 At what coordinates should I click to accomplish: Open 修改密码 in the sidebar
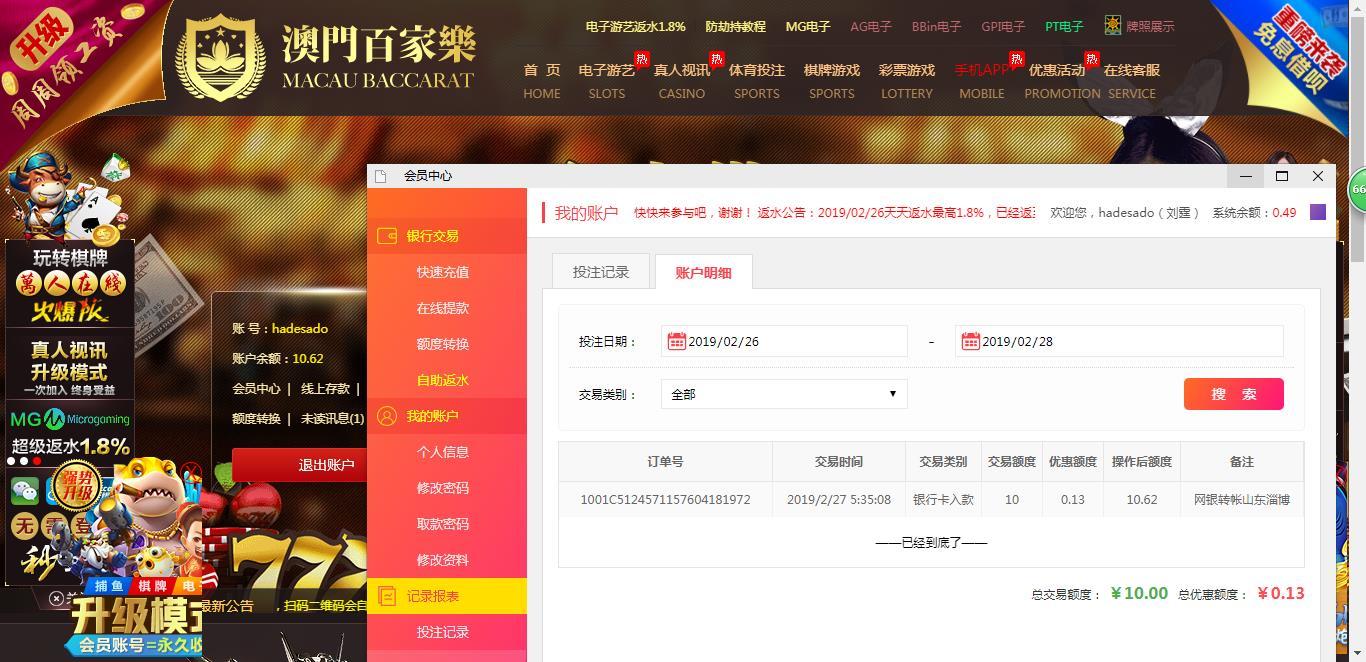pos(443,488)
